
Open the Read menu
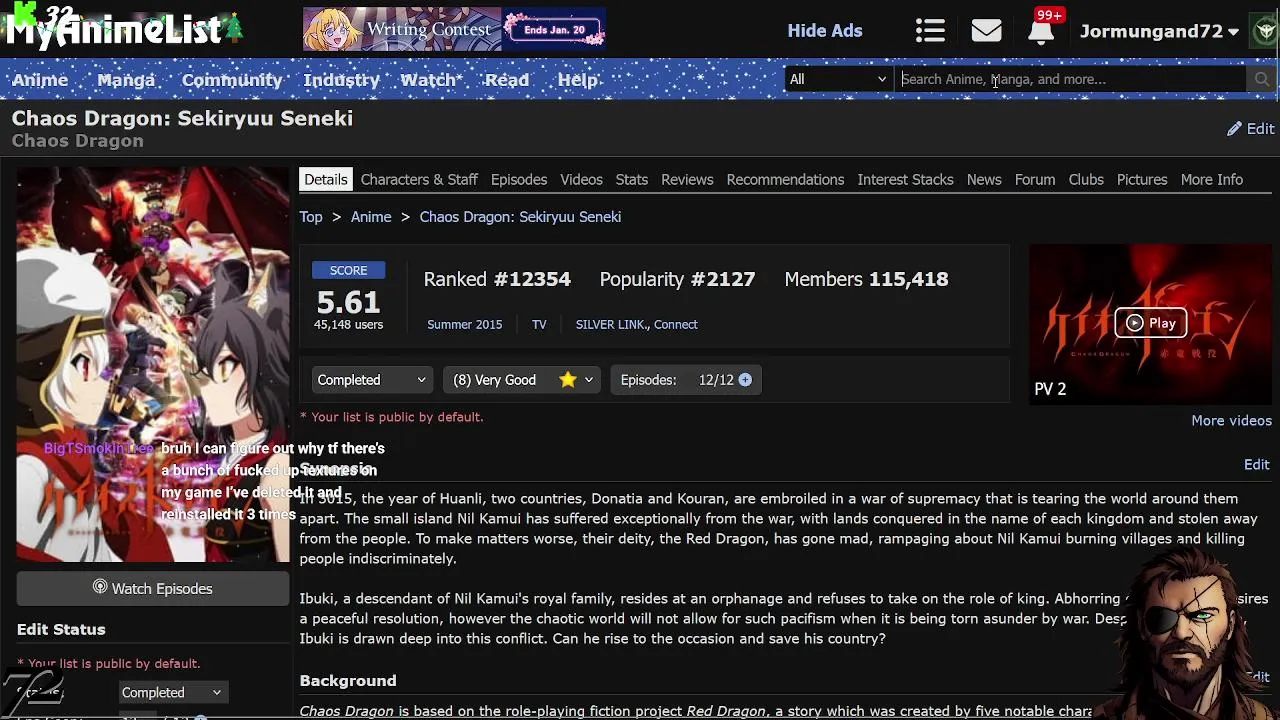pos(507,80)
